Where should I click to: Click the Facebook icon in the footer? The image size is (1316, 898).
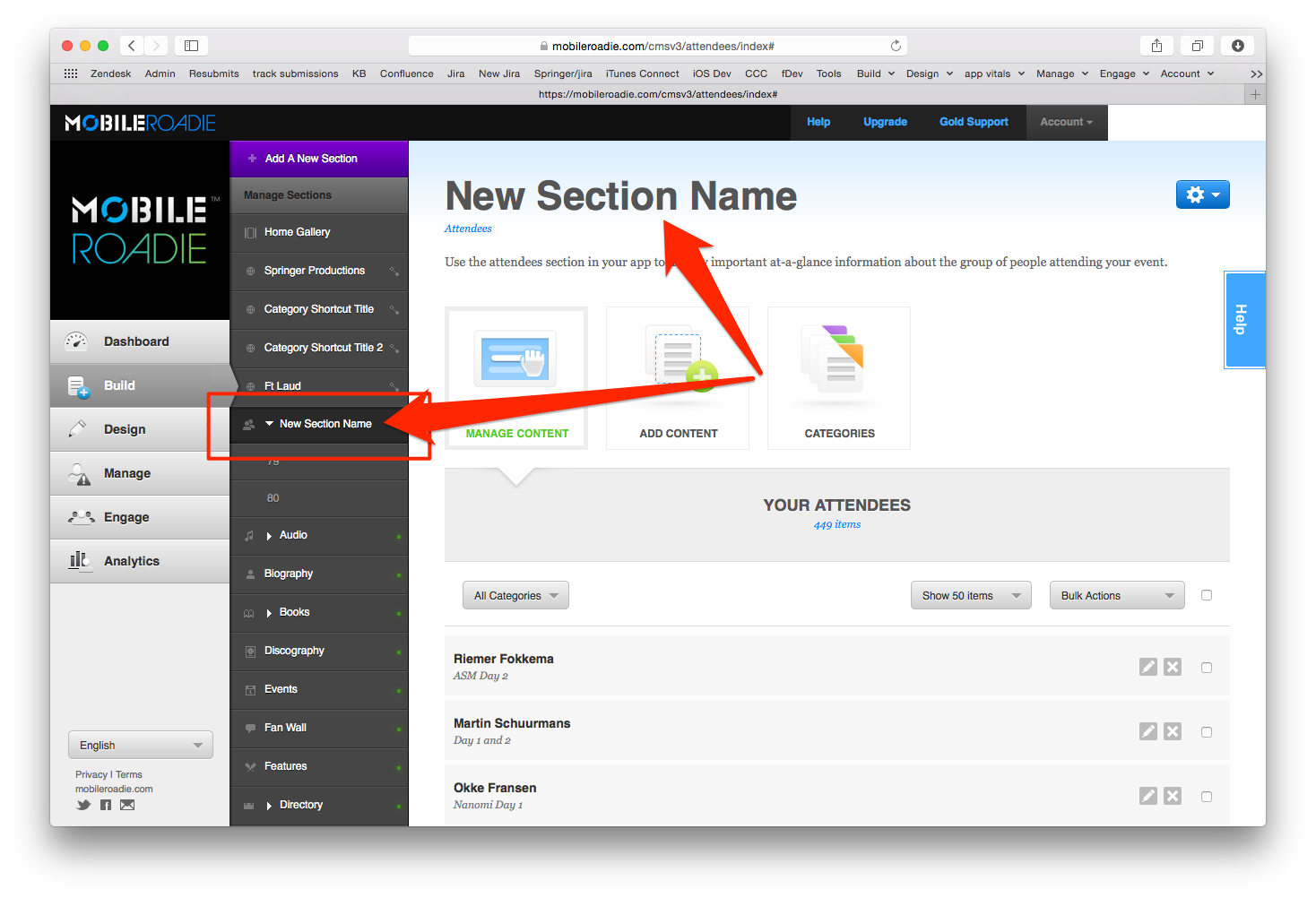[106, 805]
